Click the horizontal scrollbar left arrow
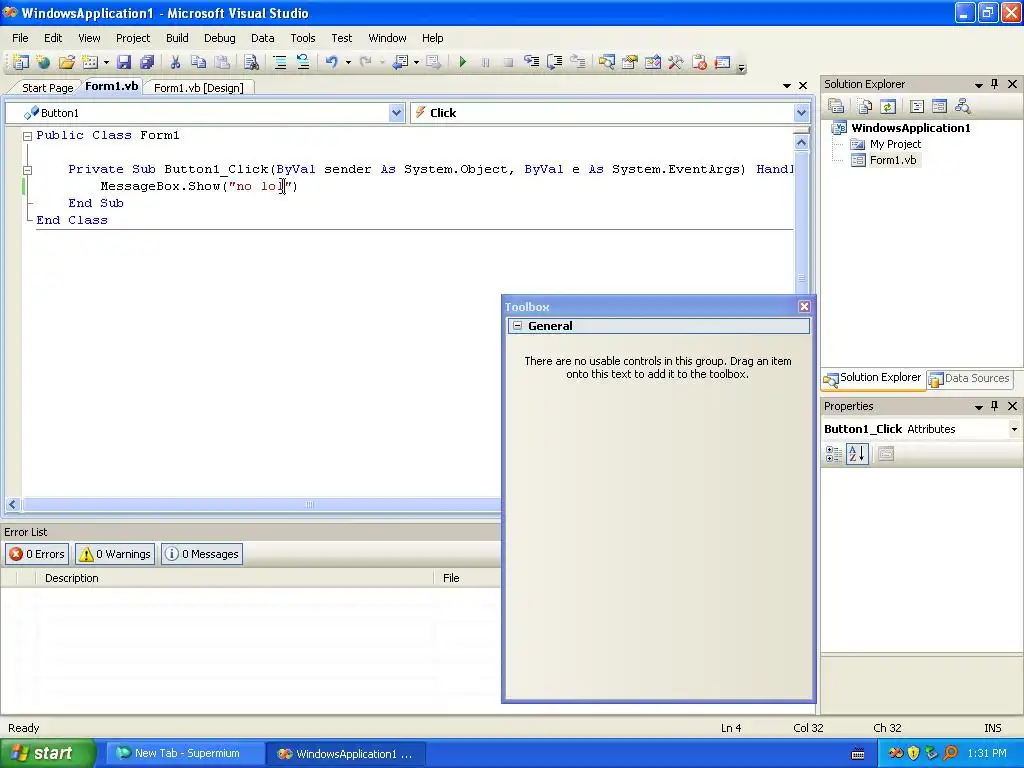The height and width of the screenshot is (768, 1024). (12, 504)
